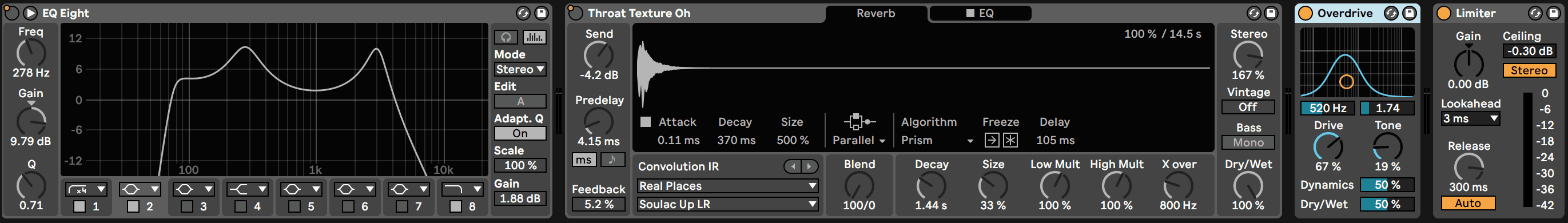Image resolution: width=1568 pixels, height=223 pixels.
Task: Click the Overdrive Drive knob
Action: click(1328, 147)
